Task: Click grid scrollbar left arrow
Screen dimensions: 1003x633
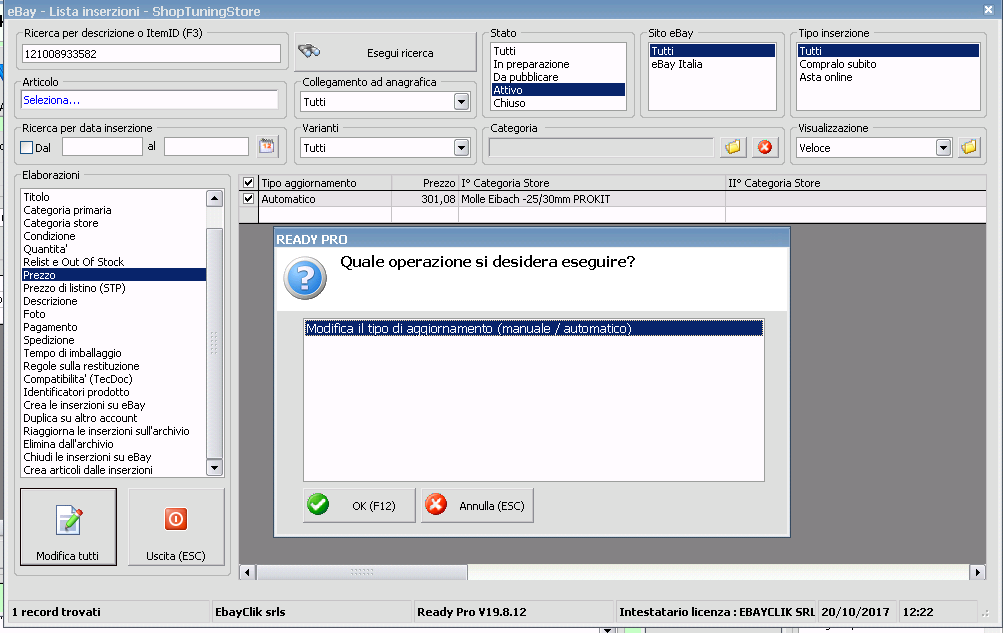Action: click(x=248, y=572)
